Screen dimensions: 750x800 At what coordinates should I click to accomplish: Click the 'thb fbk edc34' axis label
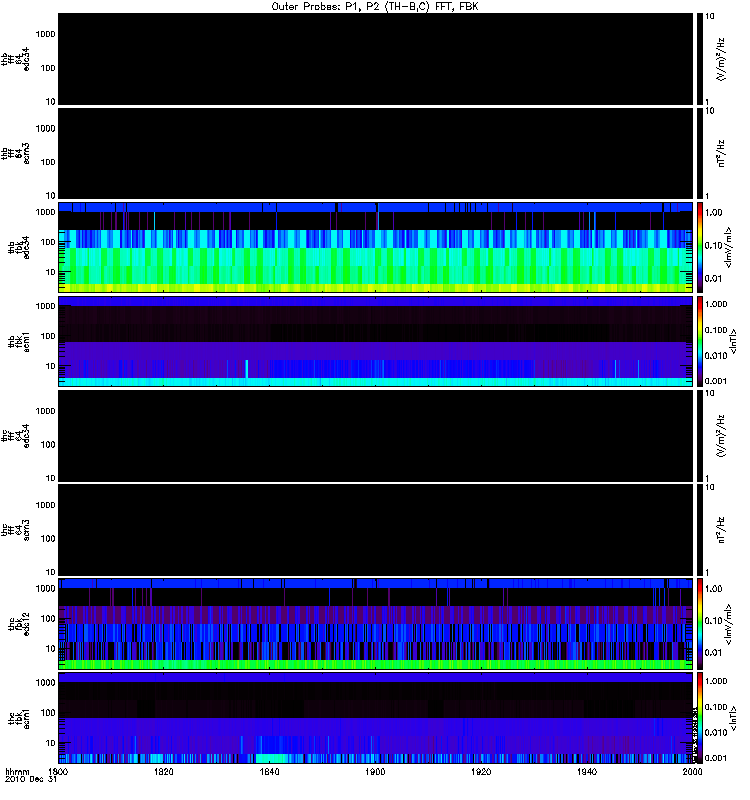click(x=19, y=247)
